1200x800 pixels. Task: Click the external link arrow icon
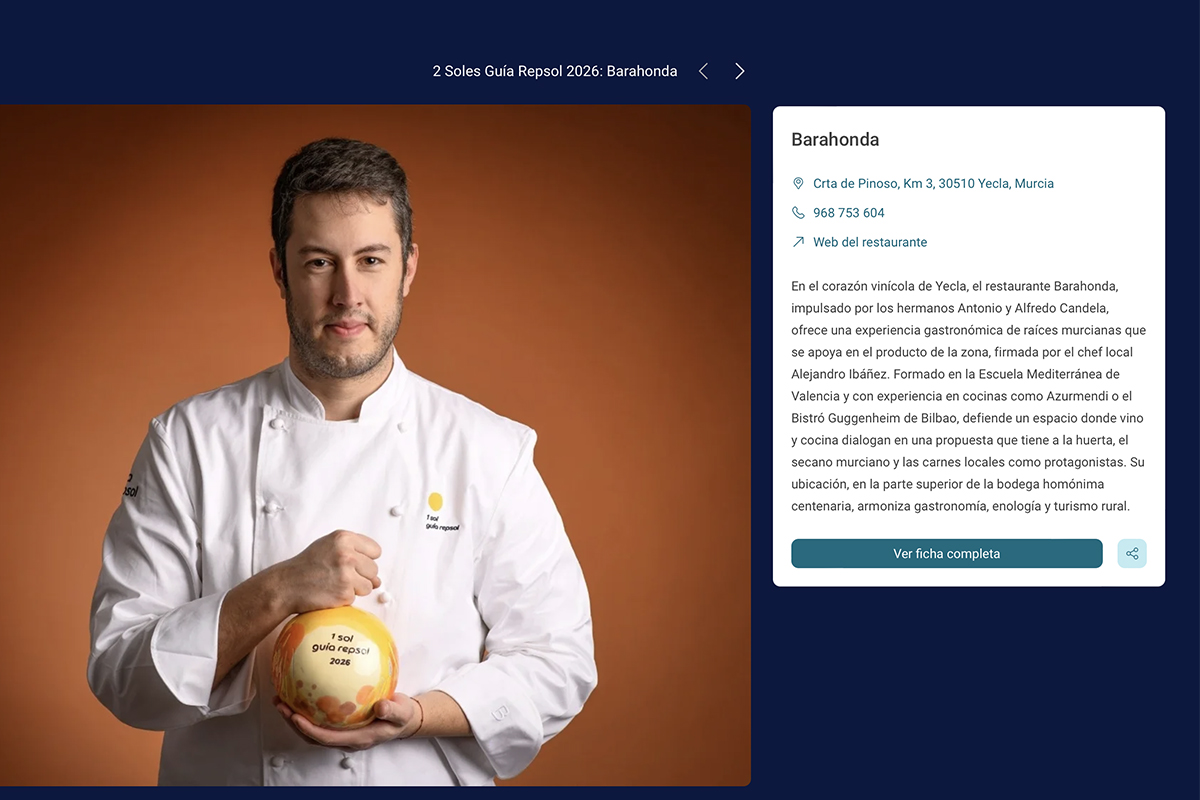click(798, 242)
